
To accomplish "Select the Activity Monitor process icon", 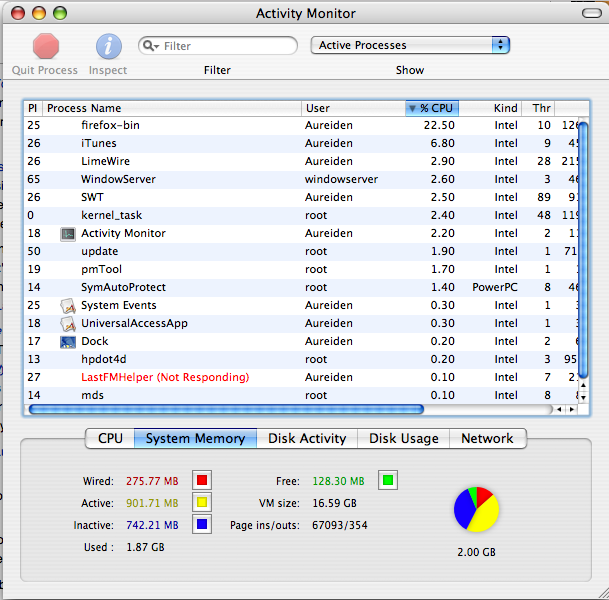I will pos(68,234).
